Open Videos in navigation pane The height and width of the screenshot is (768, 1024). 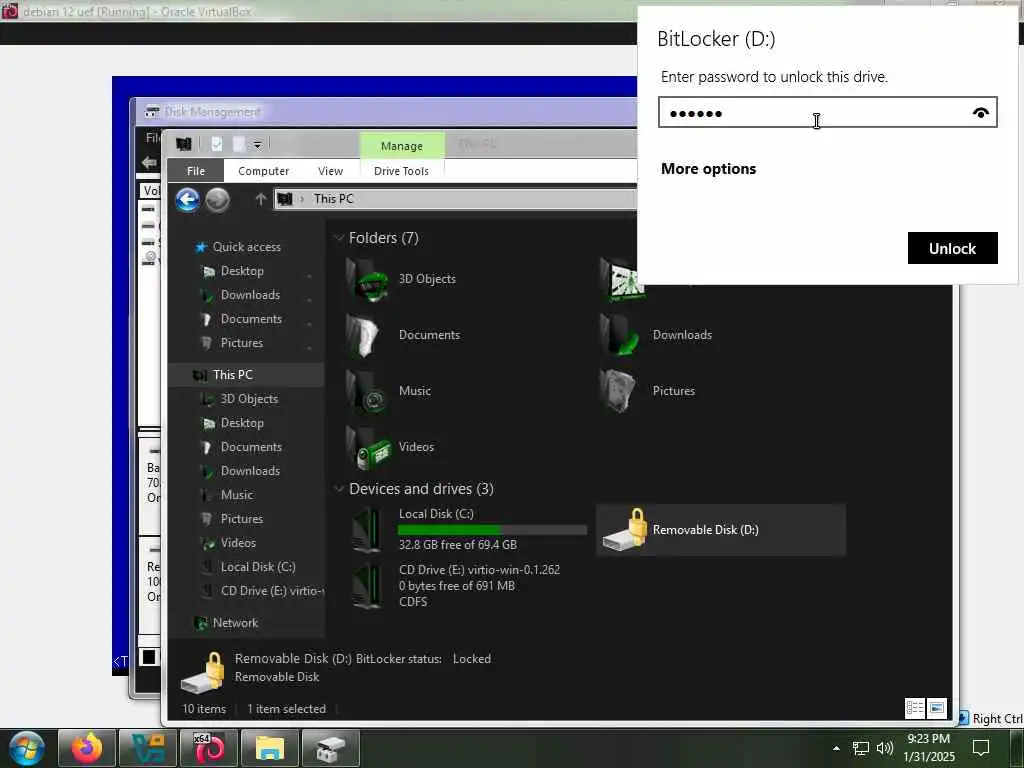point(238,543)
